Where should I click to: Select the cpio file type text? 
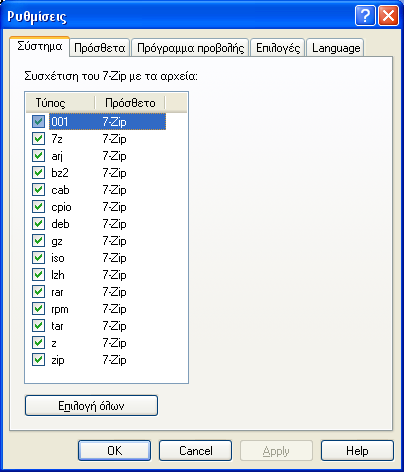point(61,207)
